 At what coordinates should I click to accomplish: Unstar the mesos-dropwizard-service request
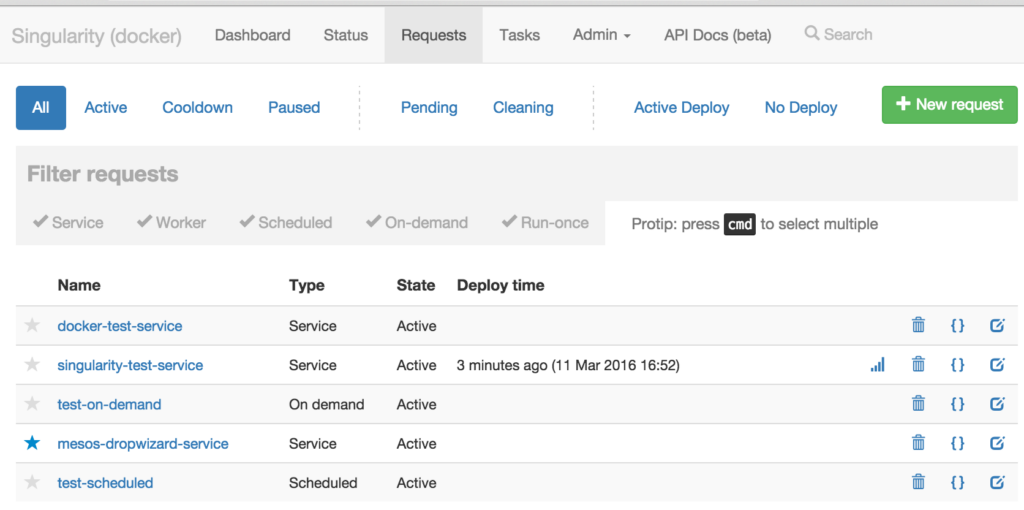coord(32,443)
